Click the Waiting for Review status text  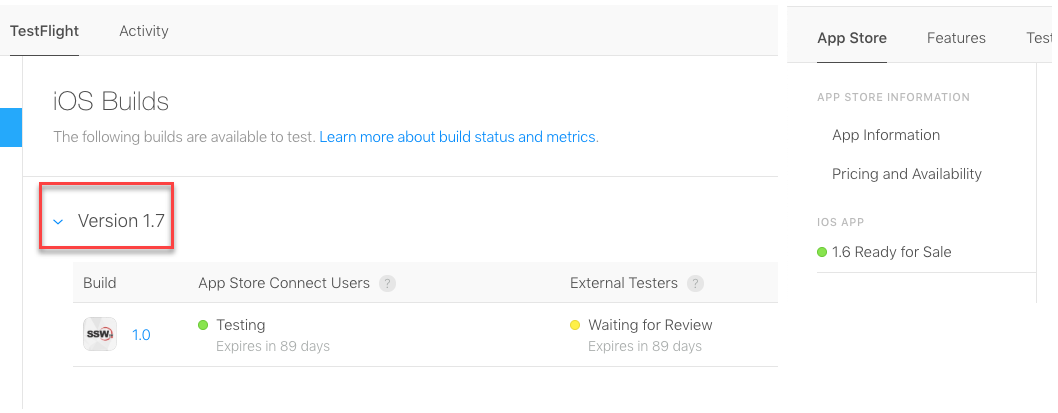650,325
